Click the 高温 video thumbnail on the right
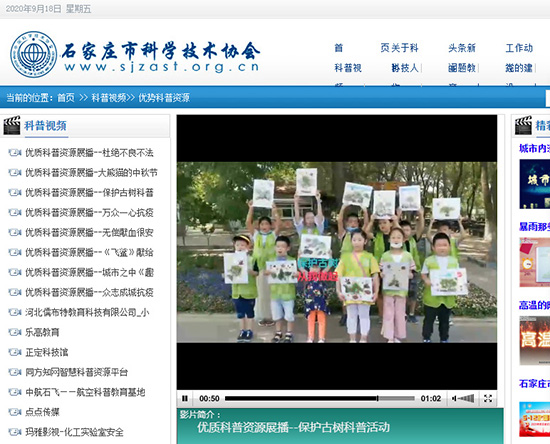The image size is (550, 444). (x=535, y=340)
